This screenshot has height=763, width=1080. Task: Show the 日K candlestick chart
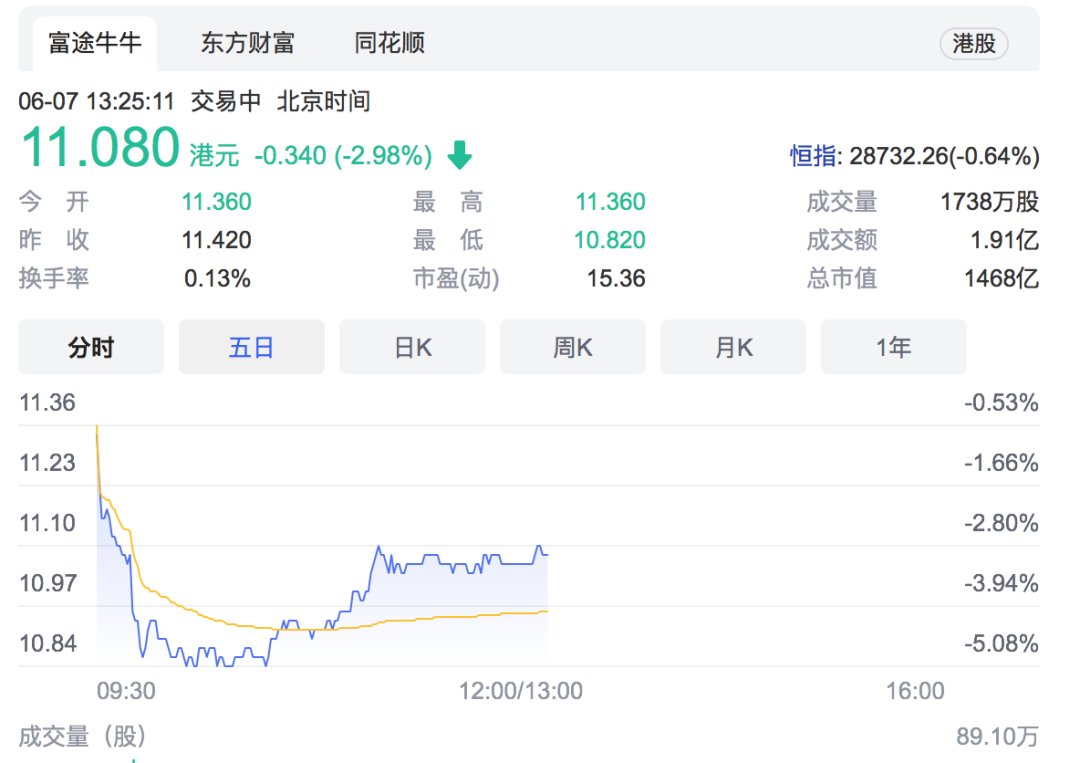coord(412,347)
